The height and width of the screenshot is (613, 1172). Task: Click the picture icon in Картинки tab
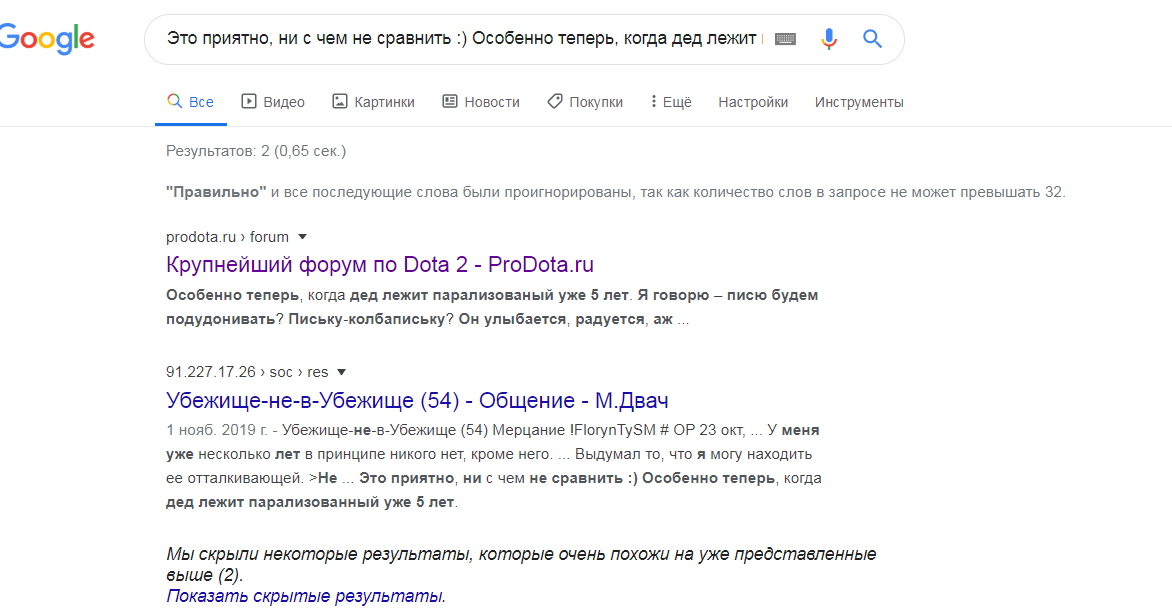coord(340,101)
